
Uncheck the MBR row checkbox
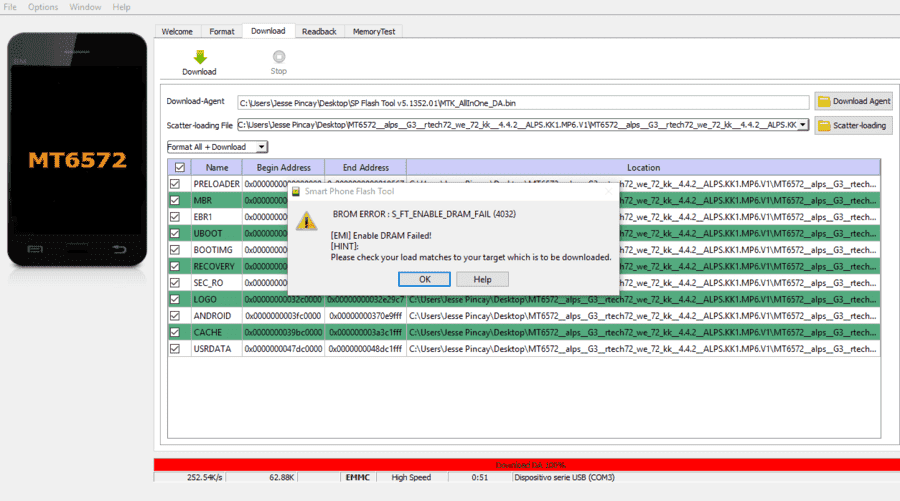click(x=175, y=200)
